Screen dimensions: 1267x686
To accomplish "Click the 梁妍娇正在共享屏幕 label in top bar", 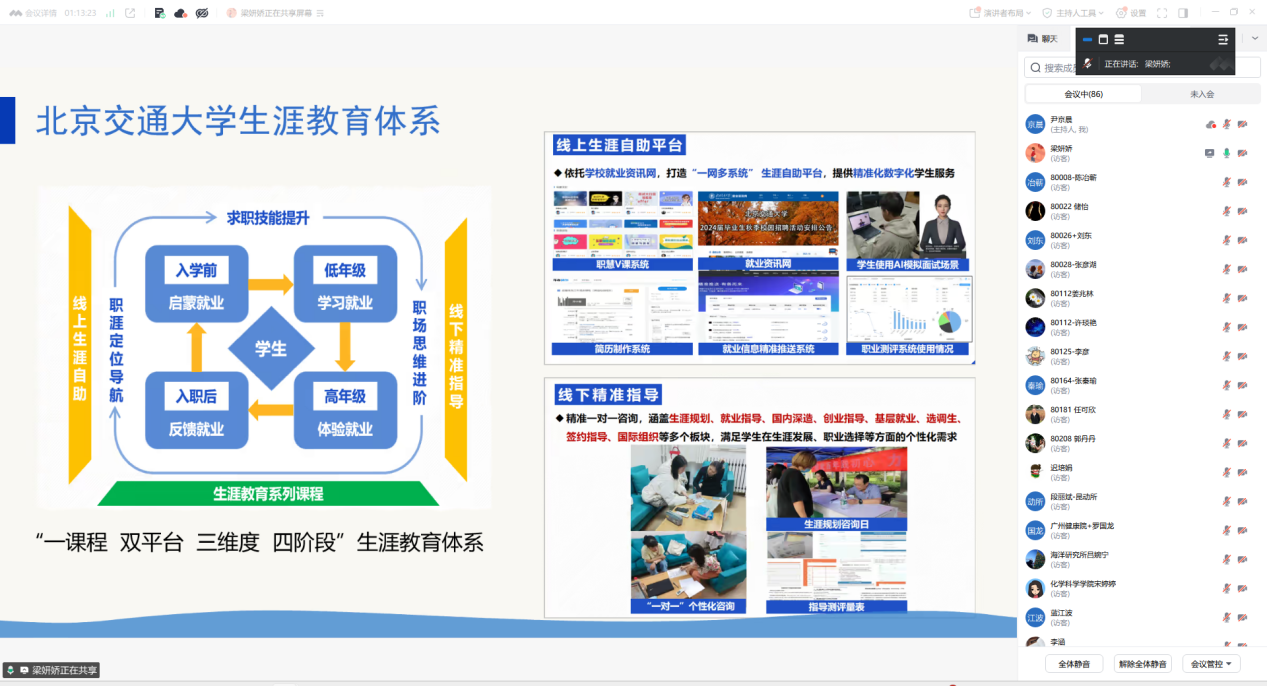I will pos(276,13).
